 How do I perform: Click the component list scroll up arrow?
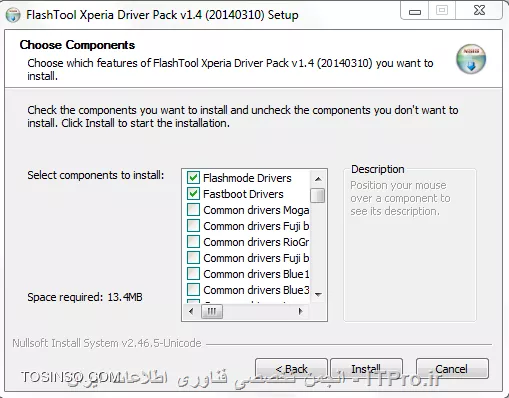point(318,179)
